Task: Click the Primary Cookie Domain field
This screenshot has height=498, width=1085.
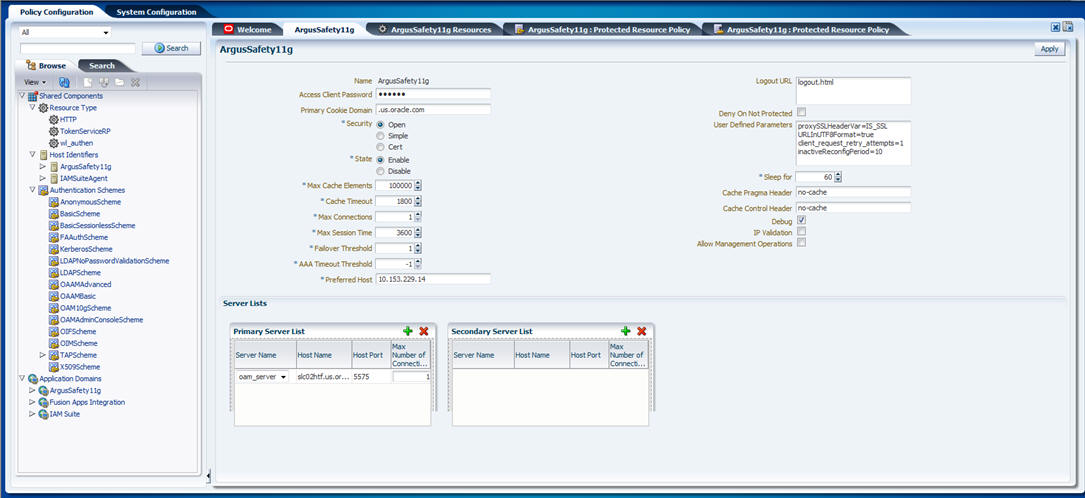Action: [433, 109]
